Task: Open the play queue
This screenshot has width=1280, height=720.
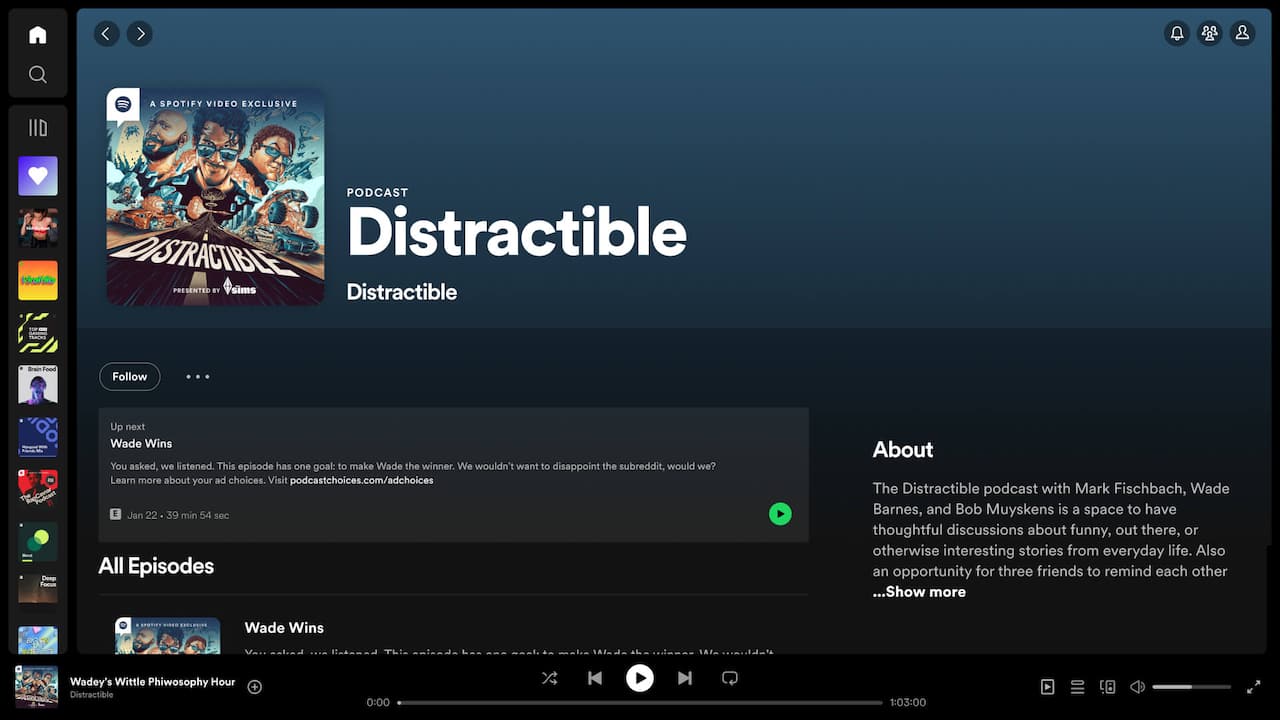Action: click(x=1077, y=687)
